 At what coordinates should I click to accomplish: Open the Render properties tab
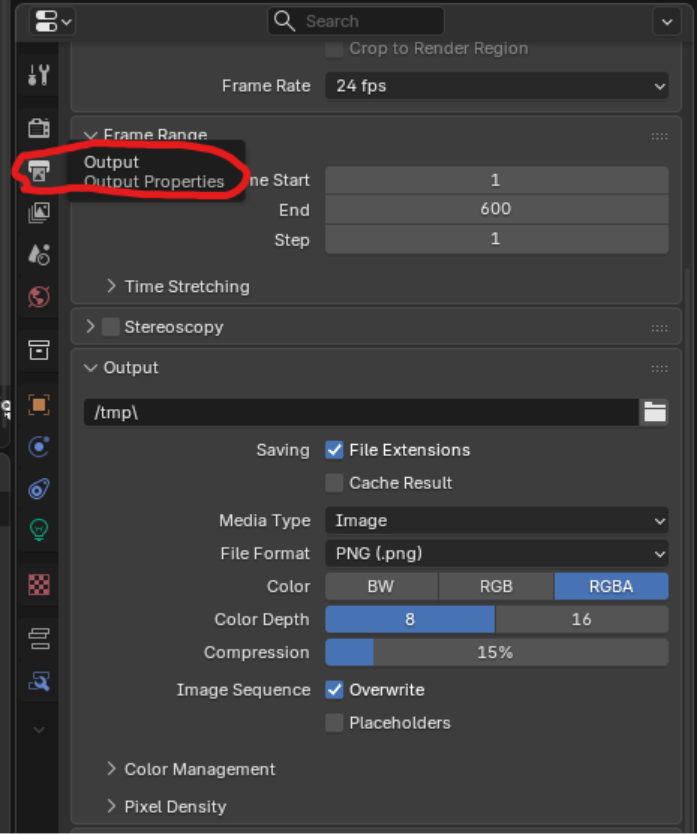tap(38, 128)
